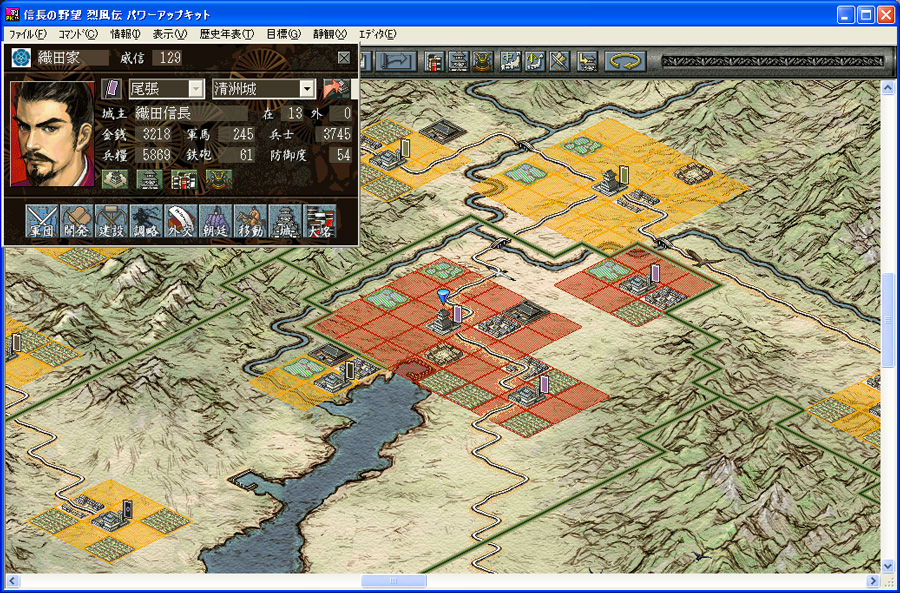Click the 兵士 value 3745
900x593 pixels.
tap(336, 135)
